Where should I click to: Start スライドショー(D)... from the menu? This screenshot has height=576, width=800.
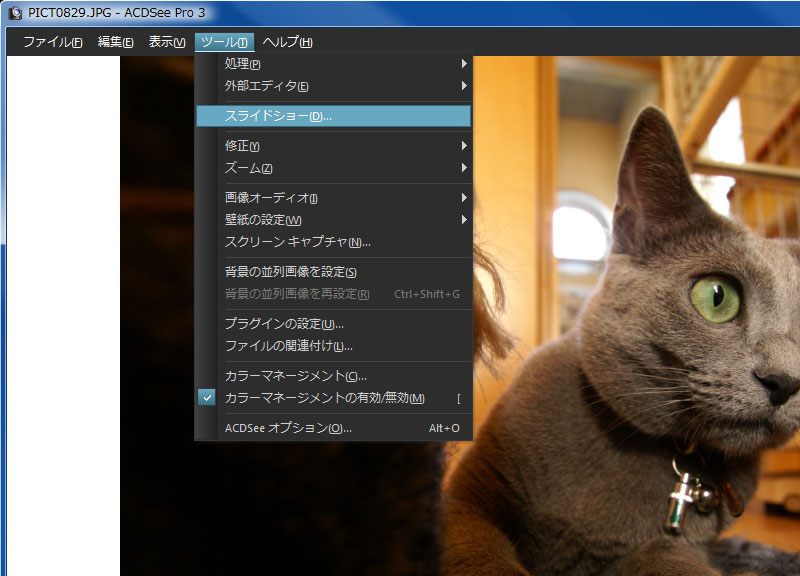click(x=333, y=116)
